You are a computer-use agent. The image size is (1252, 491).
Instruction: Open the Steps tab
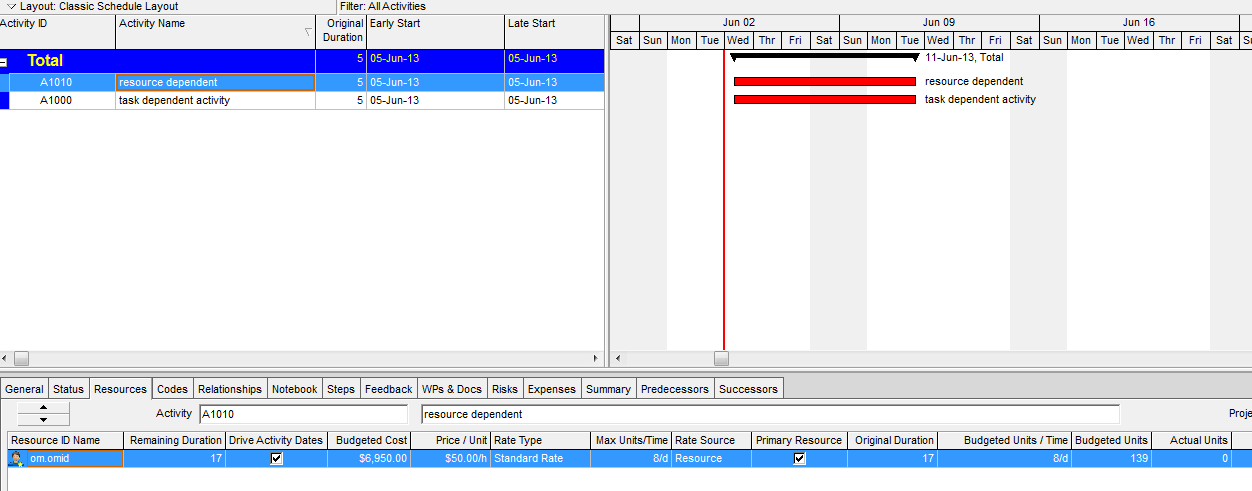pyautogui.click(x=341, y=389)
